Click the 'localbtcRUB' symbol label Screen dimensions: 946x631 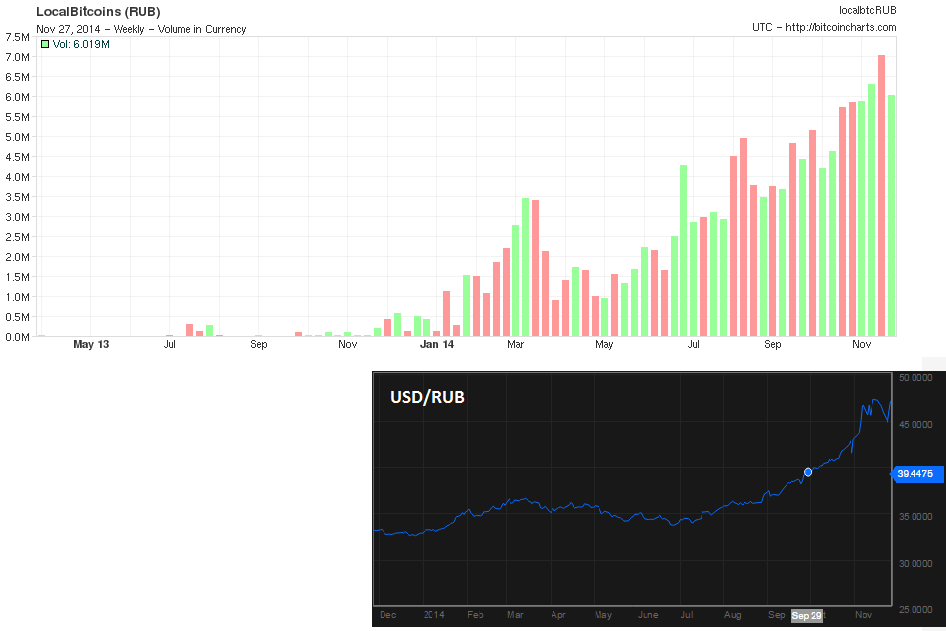(x=865, y=10)
